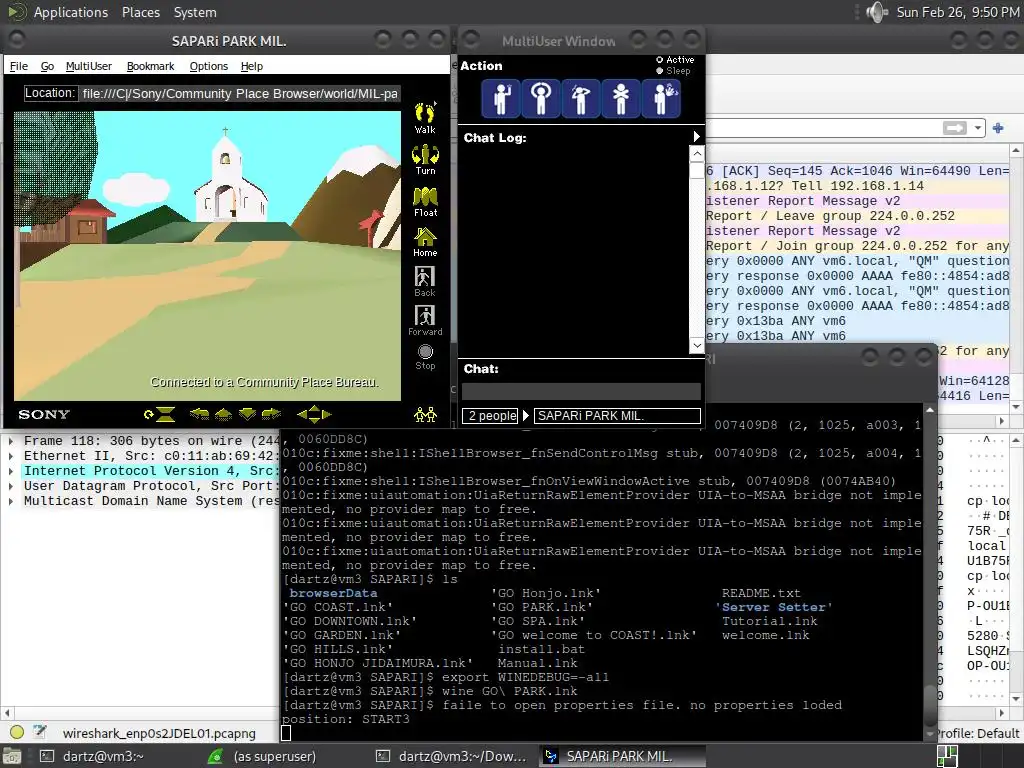Expand the Frame 118 tree row
The width and height of the screenshot is (1024, 768).
tap(10, 441)
